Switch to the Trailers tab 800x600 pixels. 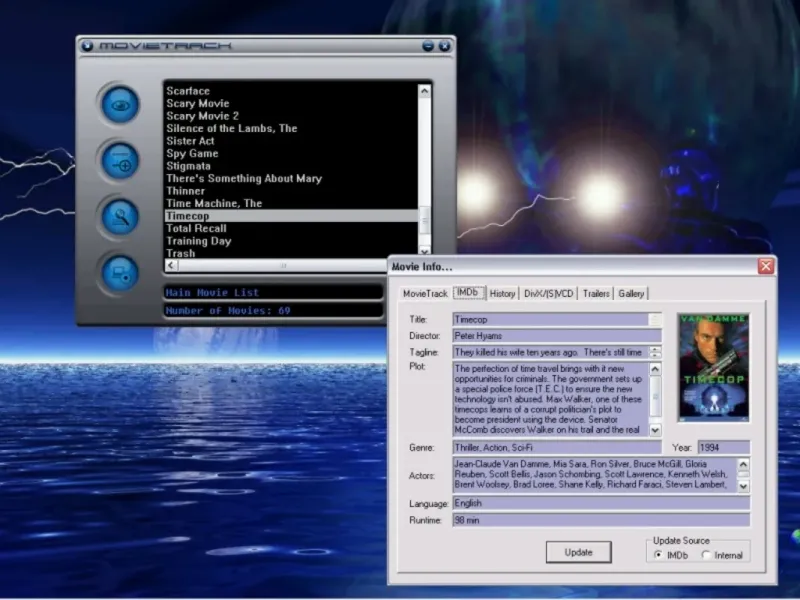(596, 293)
